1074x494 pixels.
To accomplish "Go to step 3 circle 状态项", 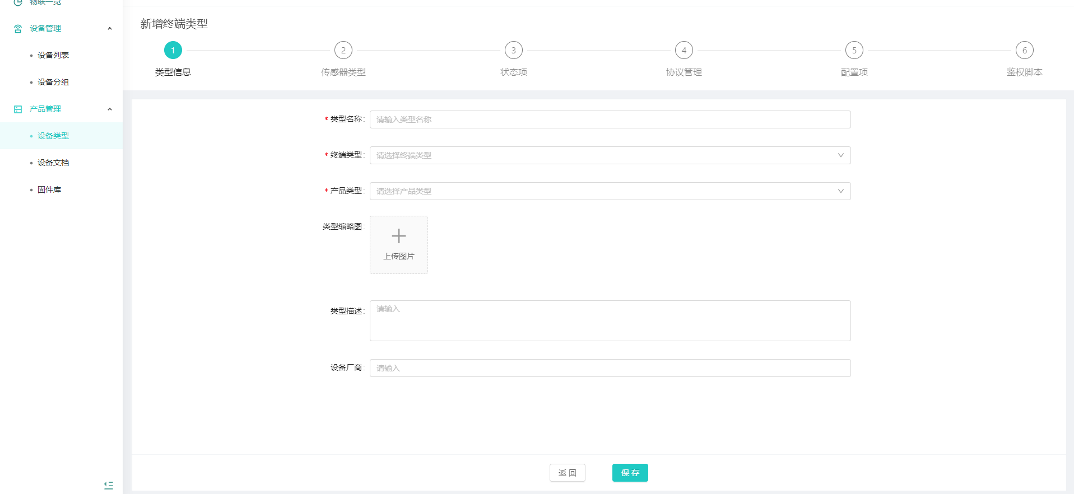I will [513, 50].
